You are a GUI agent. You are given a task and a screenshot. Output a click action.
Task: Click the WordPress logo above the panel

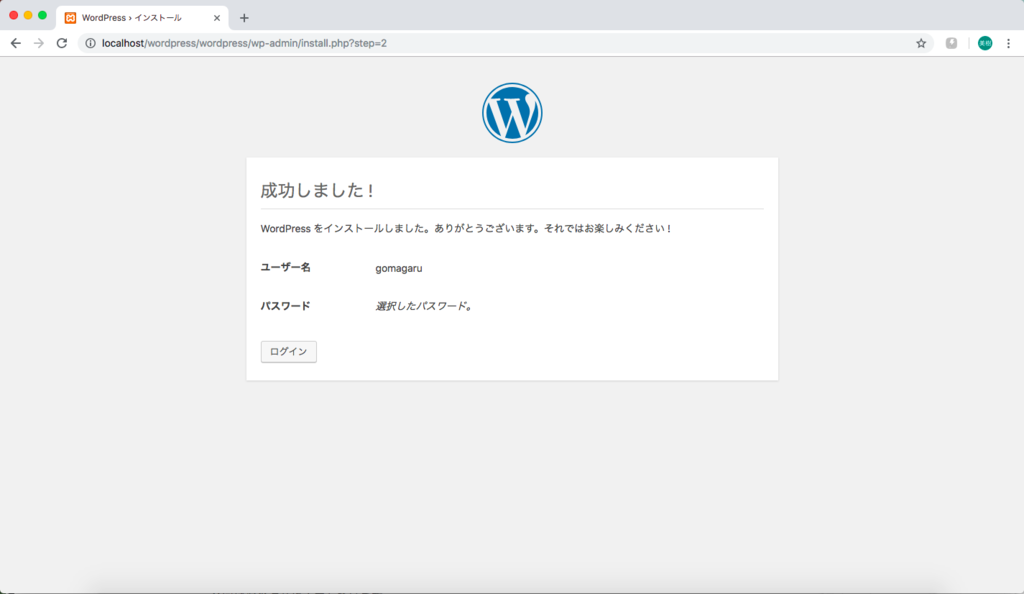(512, 112)
